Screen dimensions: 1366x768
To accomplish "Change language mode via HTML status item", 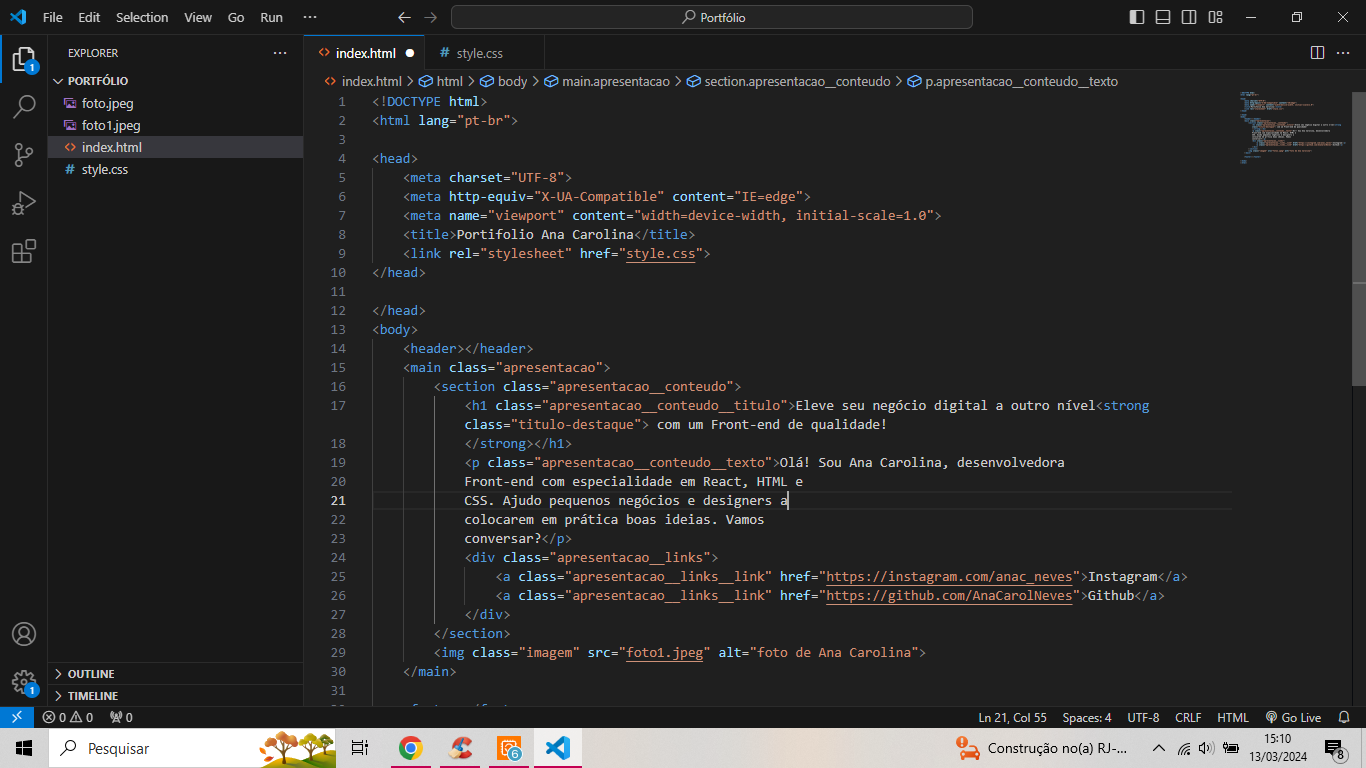I will [x=1233, y=717].
